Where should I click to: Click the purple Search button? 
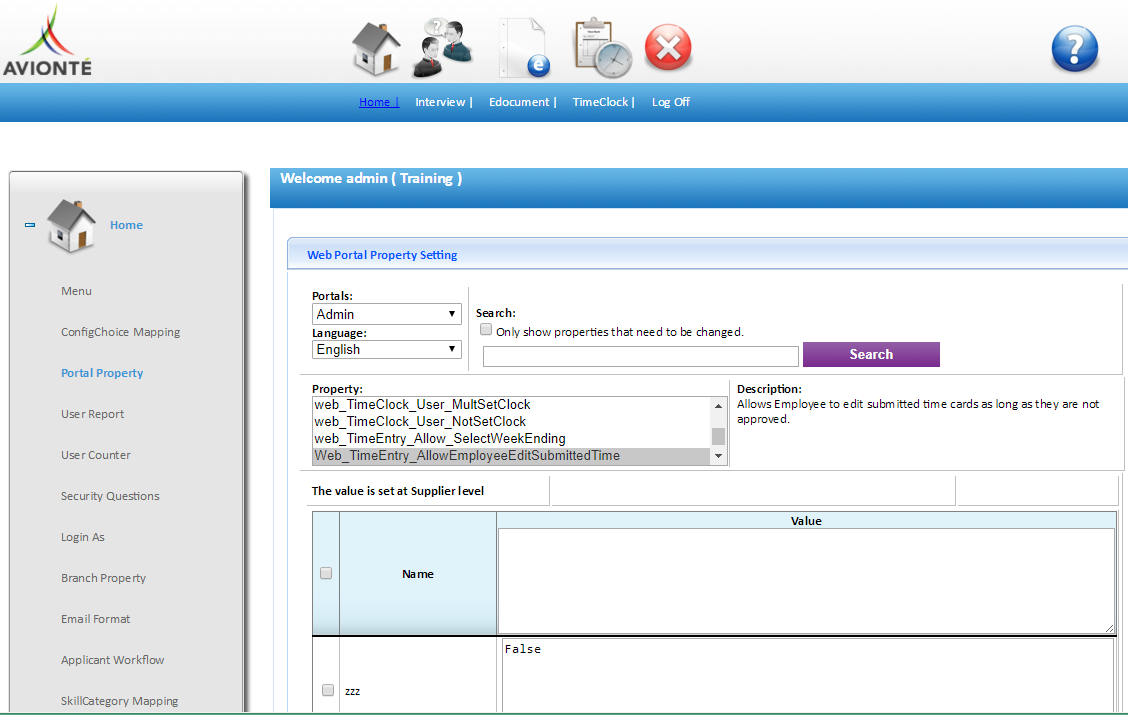click(x=871, y=355)
